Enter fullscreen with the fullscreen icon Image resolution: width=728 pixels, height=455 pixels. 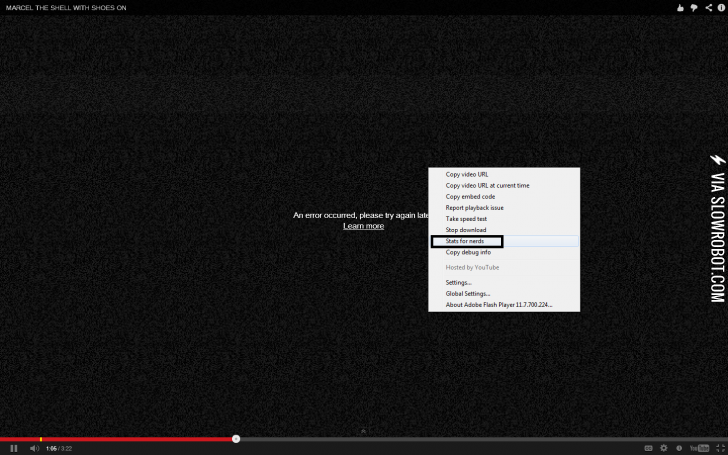[x=720, y=448]
